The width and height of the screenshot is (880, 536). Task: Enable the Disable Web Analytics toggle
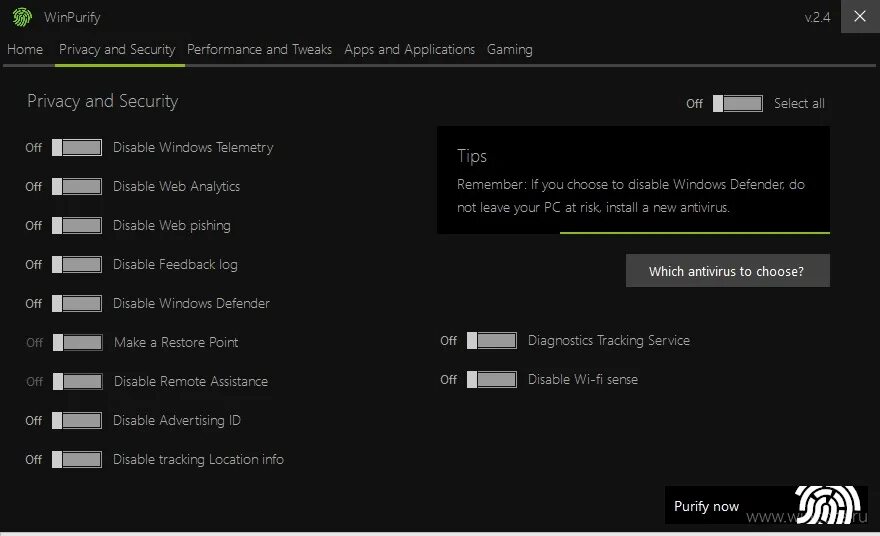pyautogui.click(x=77, y=186)
